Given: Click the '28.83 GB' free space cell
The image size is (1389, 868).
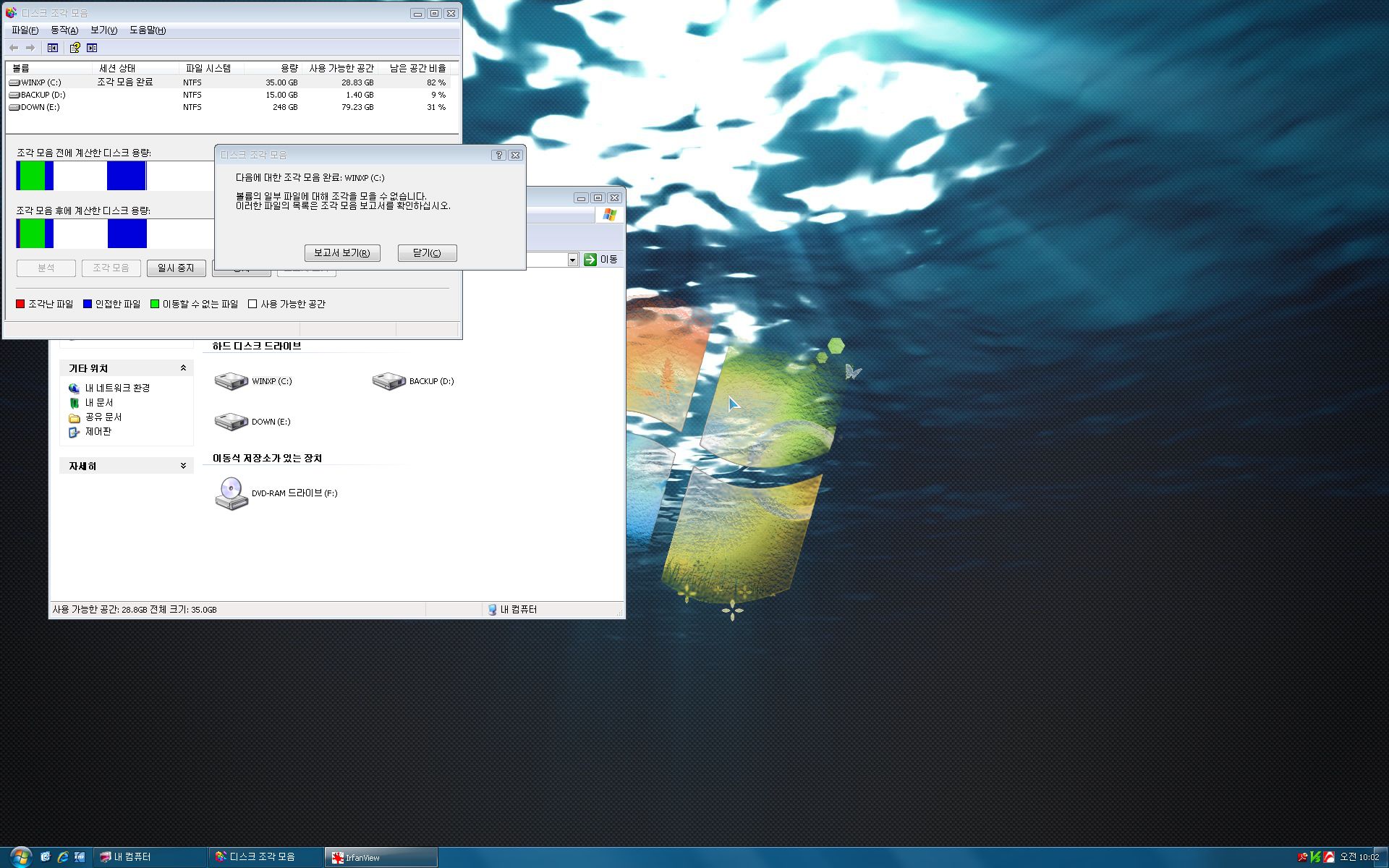Looking at the screenshot, I should click(x=357, y=82).
